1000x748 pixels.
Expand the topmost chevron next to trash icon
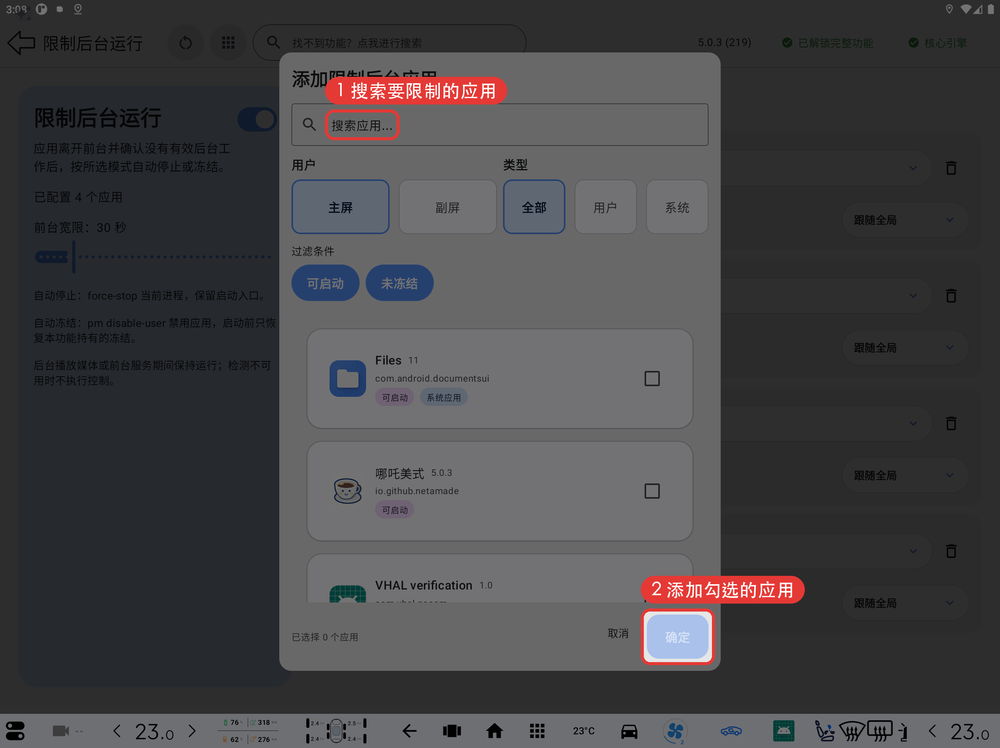point(913,168)
